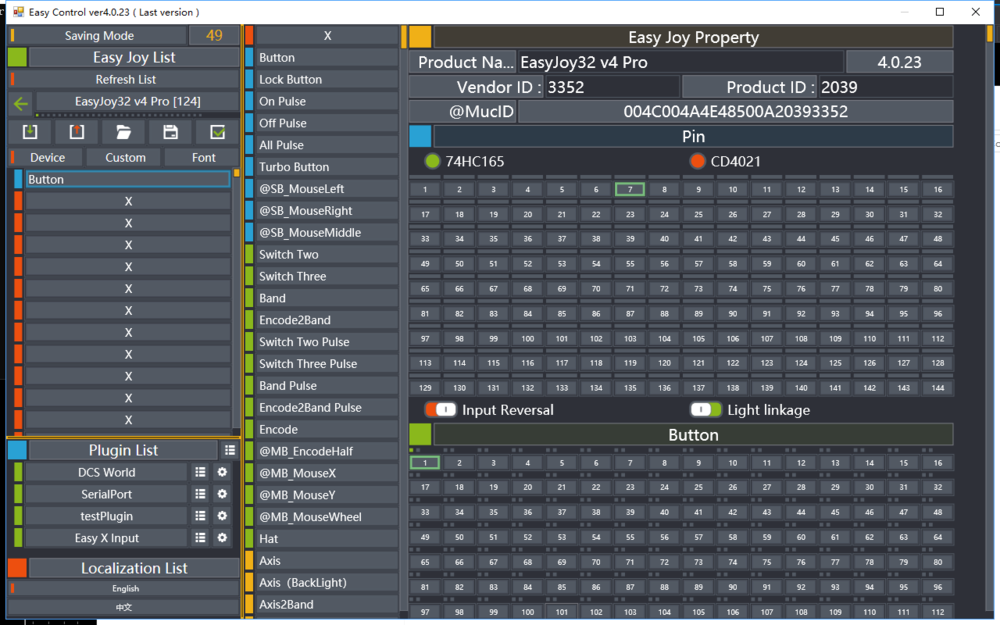Choose Encode2Band Pulse type
This screenshot has height=625, width=1000.
[x=327, y=408]
